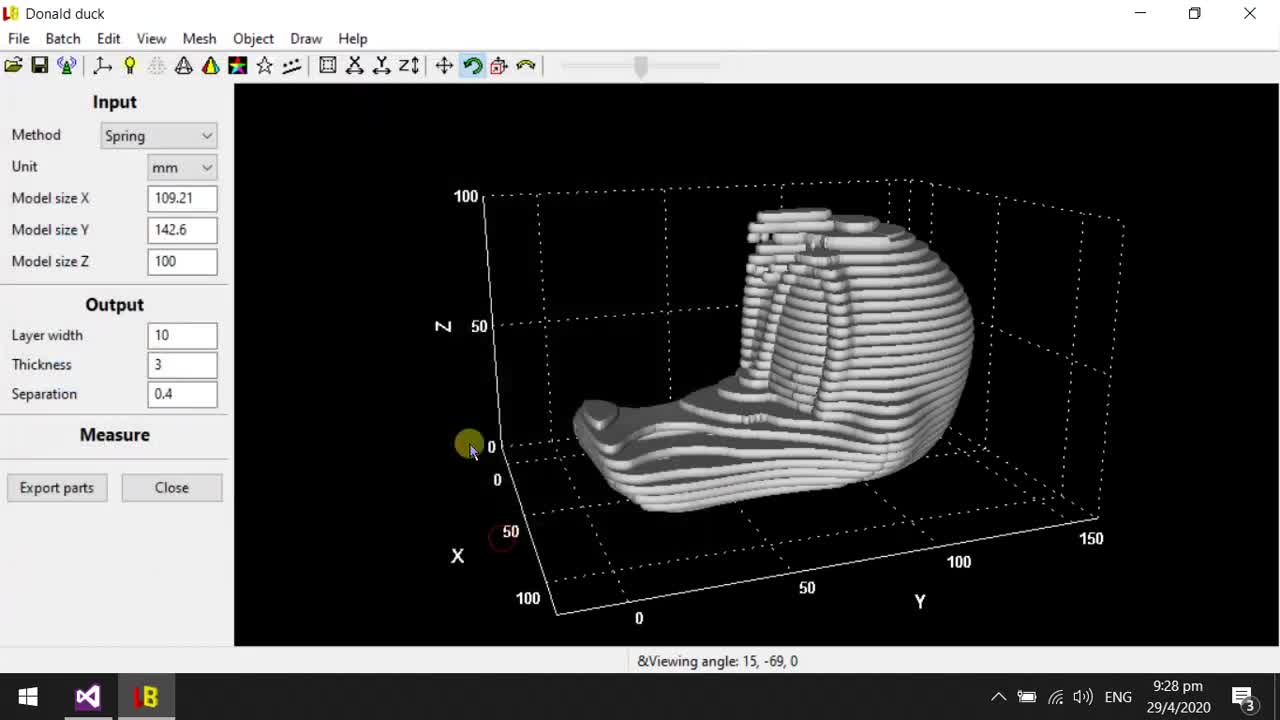The width and height of the screenshot is (1280, 720).
Task: Click the bounding box frame icon
Action: tap(327, 66)
